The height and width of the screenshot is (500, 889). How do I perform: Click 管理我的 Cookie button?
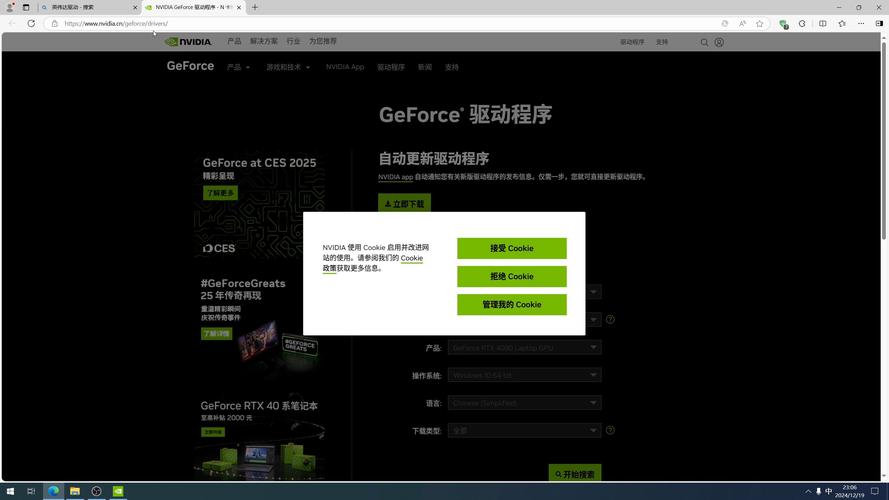[x=511, y=304]
